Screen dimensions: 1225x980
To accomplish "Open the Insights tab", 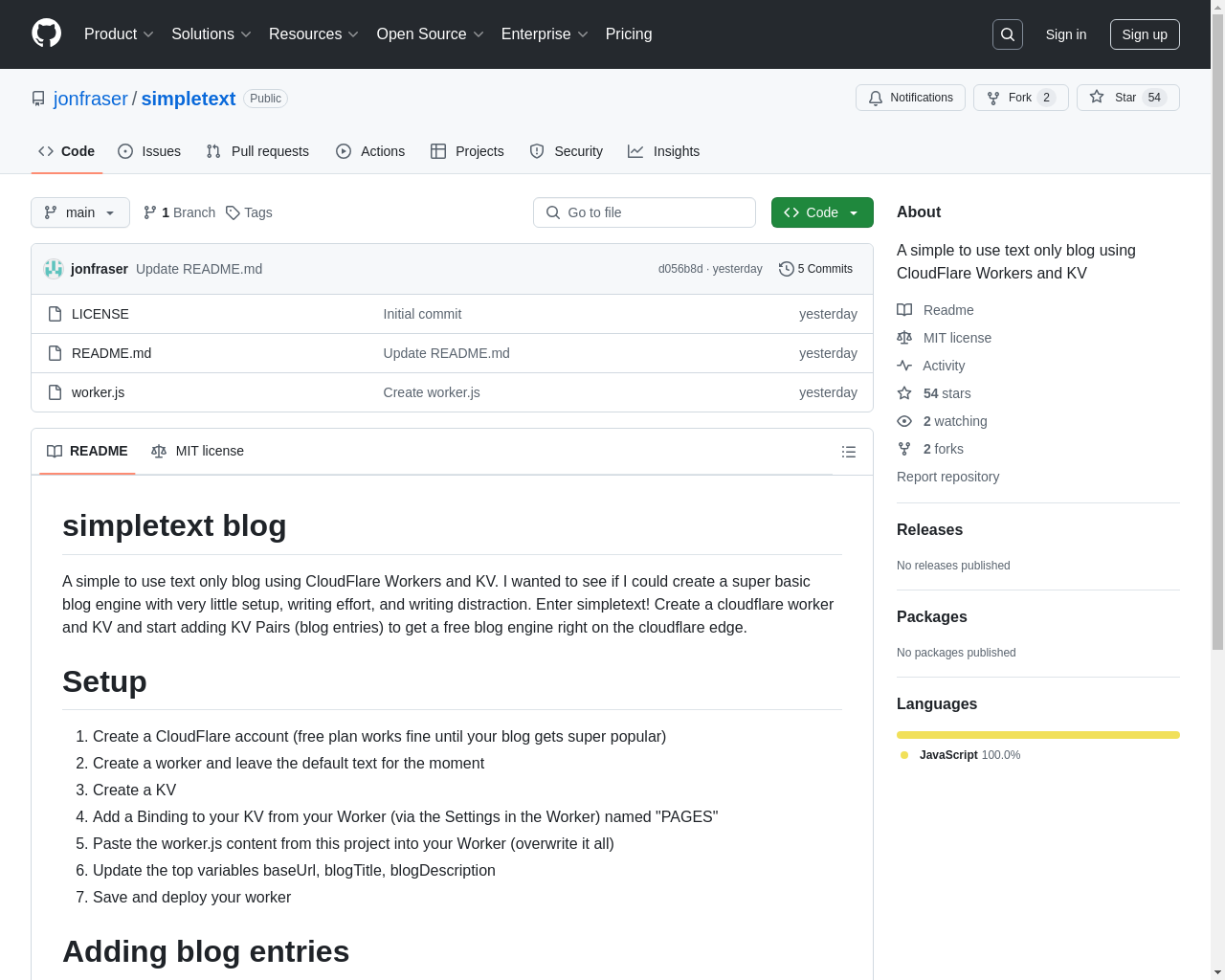I will tap(664, 151).
